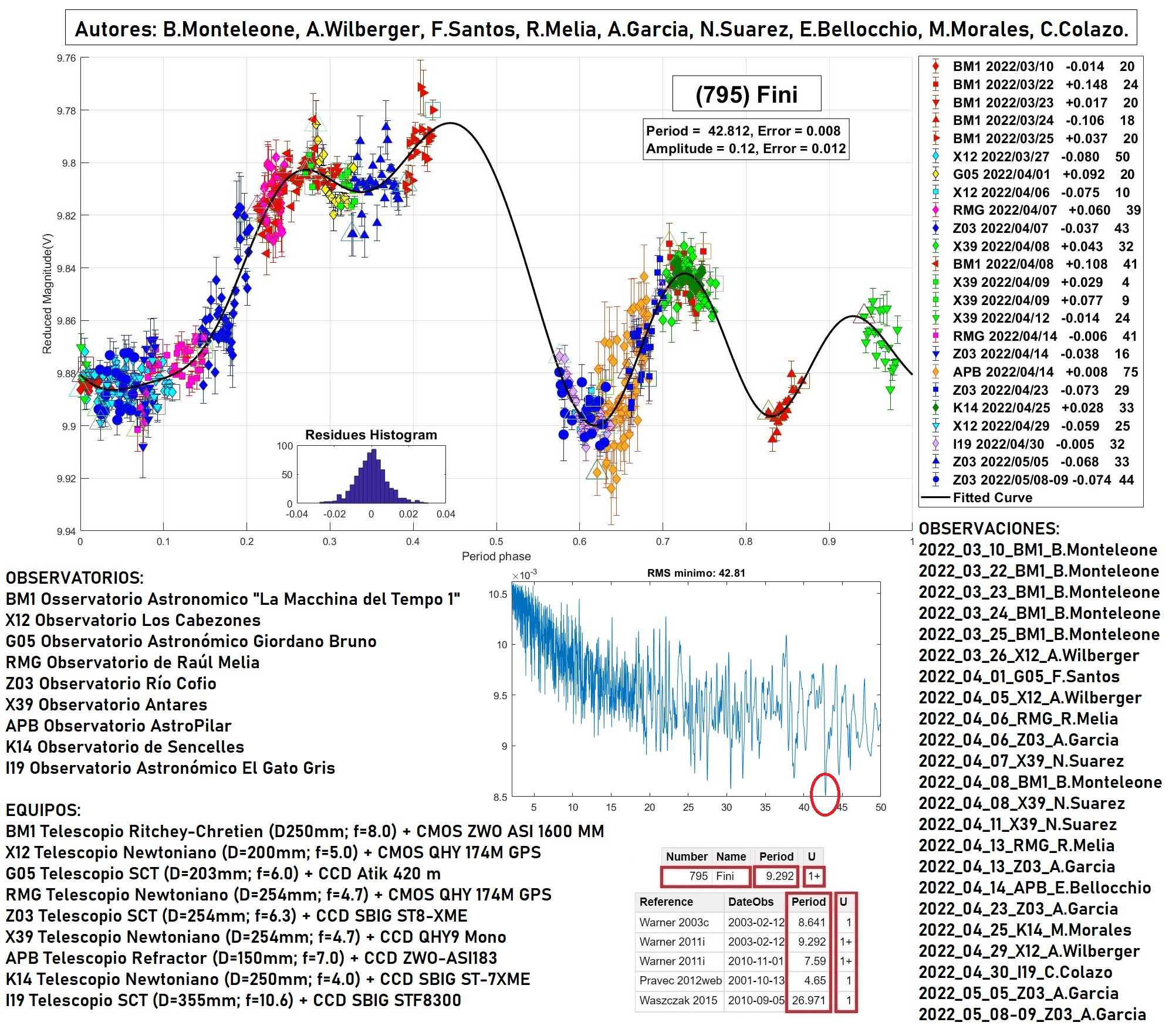Select BM1 Telescopio Ritchey-Chretien equipment line
Viewport: 1169px width, 1036px height.
tap(305, 831)
